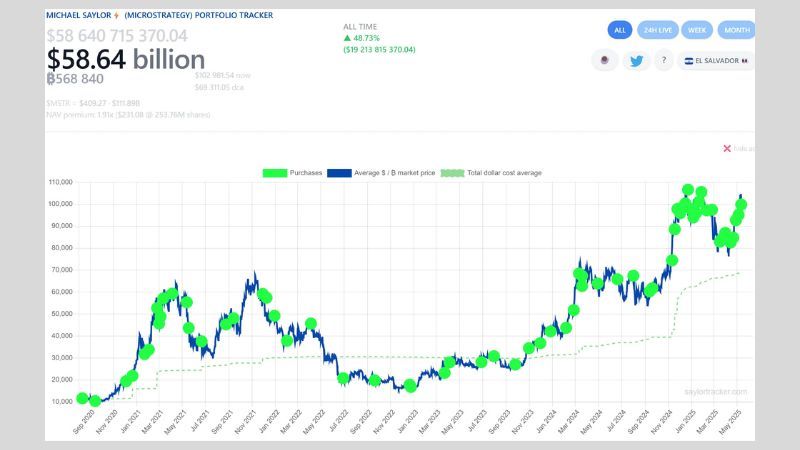Open the EL SALVADOR tracker button
Viewport: 800px width, 450px height.
[716, 61]
